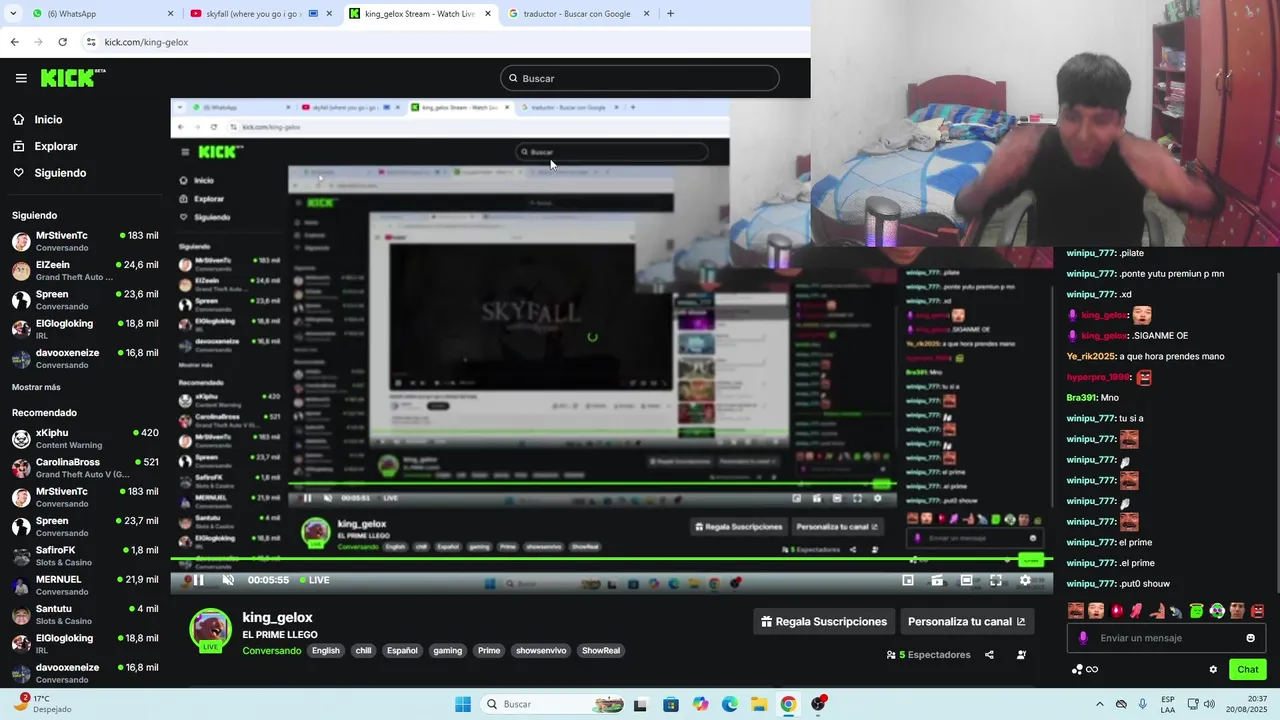Unmute the stream volume icon
The image size is (1280, 720).
point(228,580)
